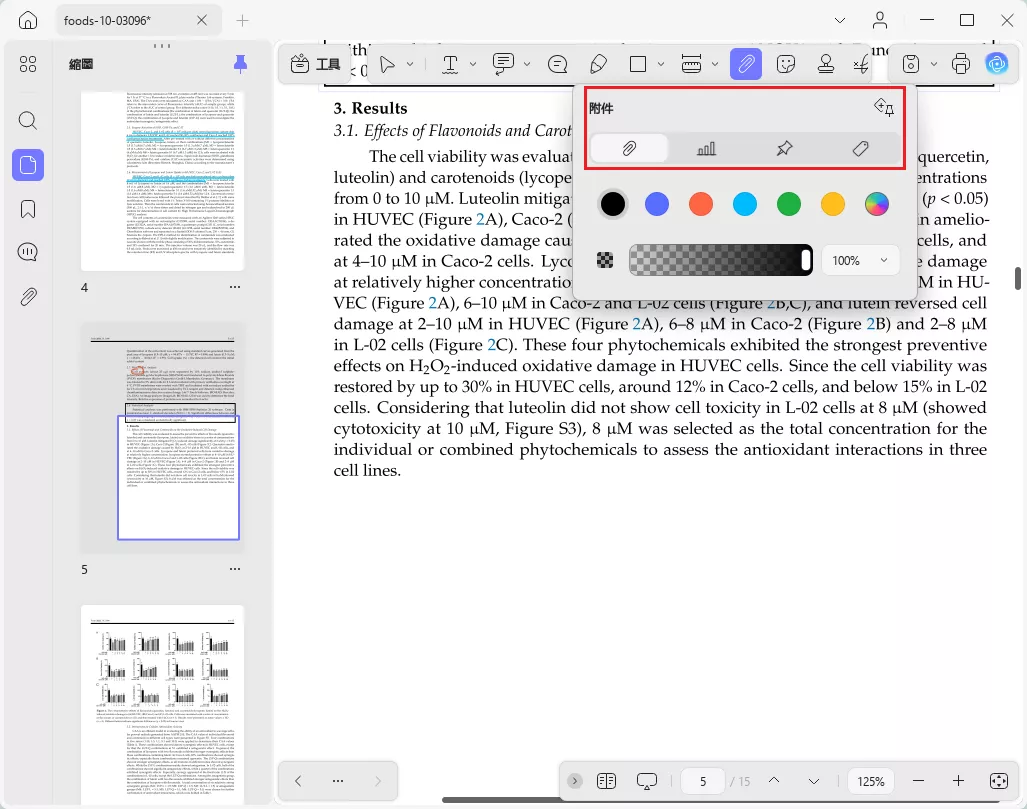Open the user account icon
Image resolution: width=1027 pixels, height=809 pixels.
point(880,20)
